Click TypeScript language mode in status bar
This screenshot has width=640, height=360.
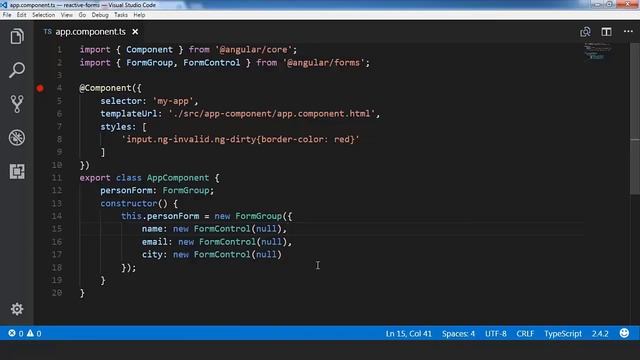[x=563, y=333]
